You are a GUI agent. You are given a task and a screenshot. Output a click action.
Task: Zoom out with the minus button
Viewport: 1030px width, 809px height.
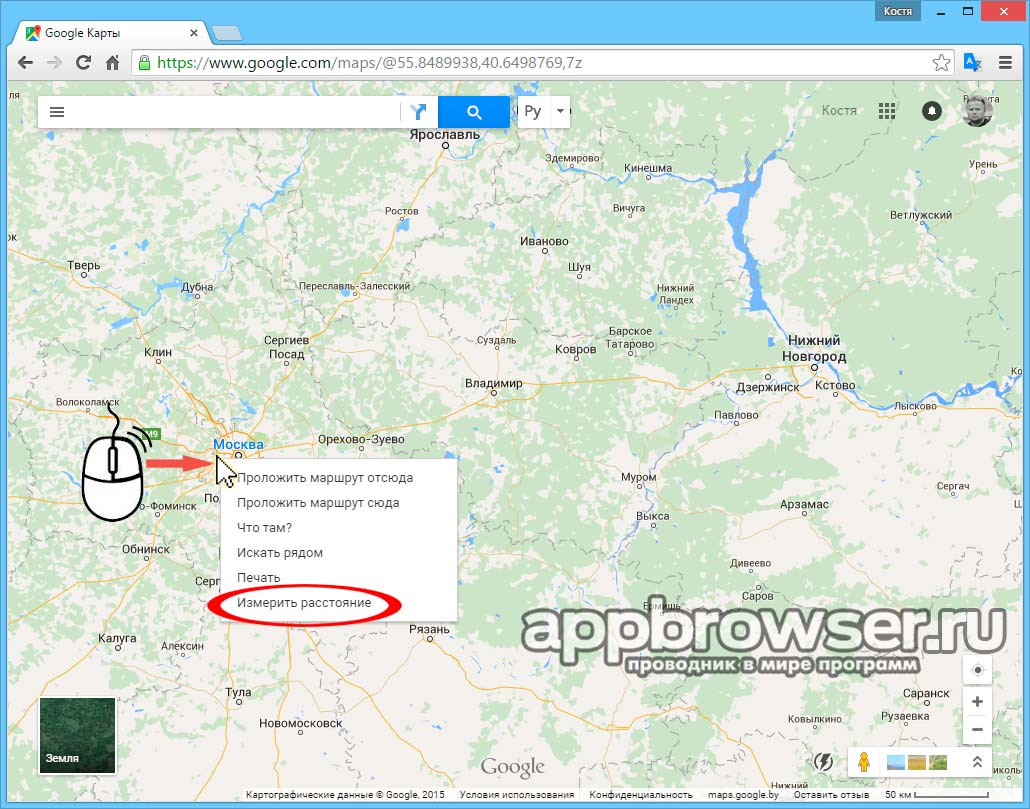click(977, 730)
